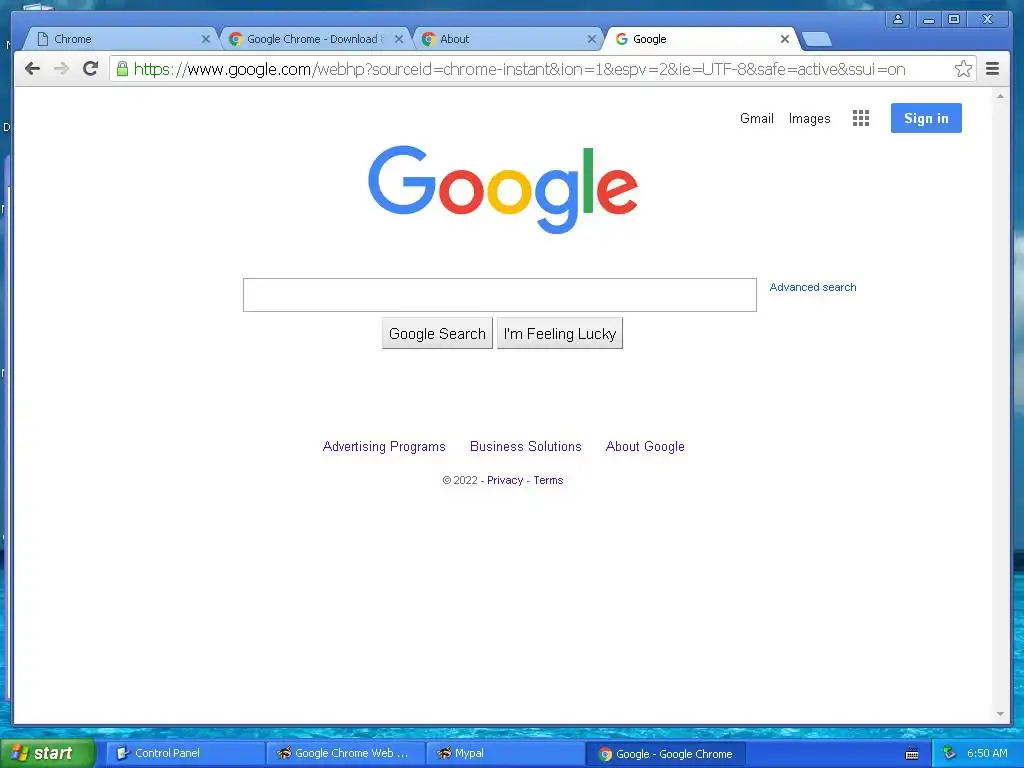
Task: Open the Privacy link
Action: click(505, 480)
